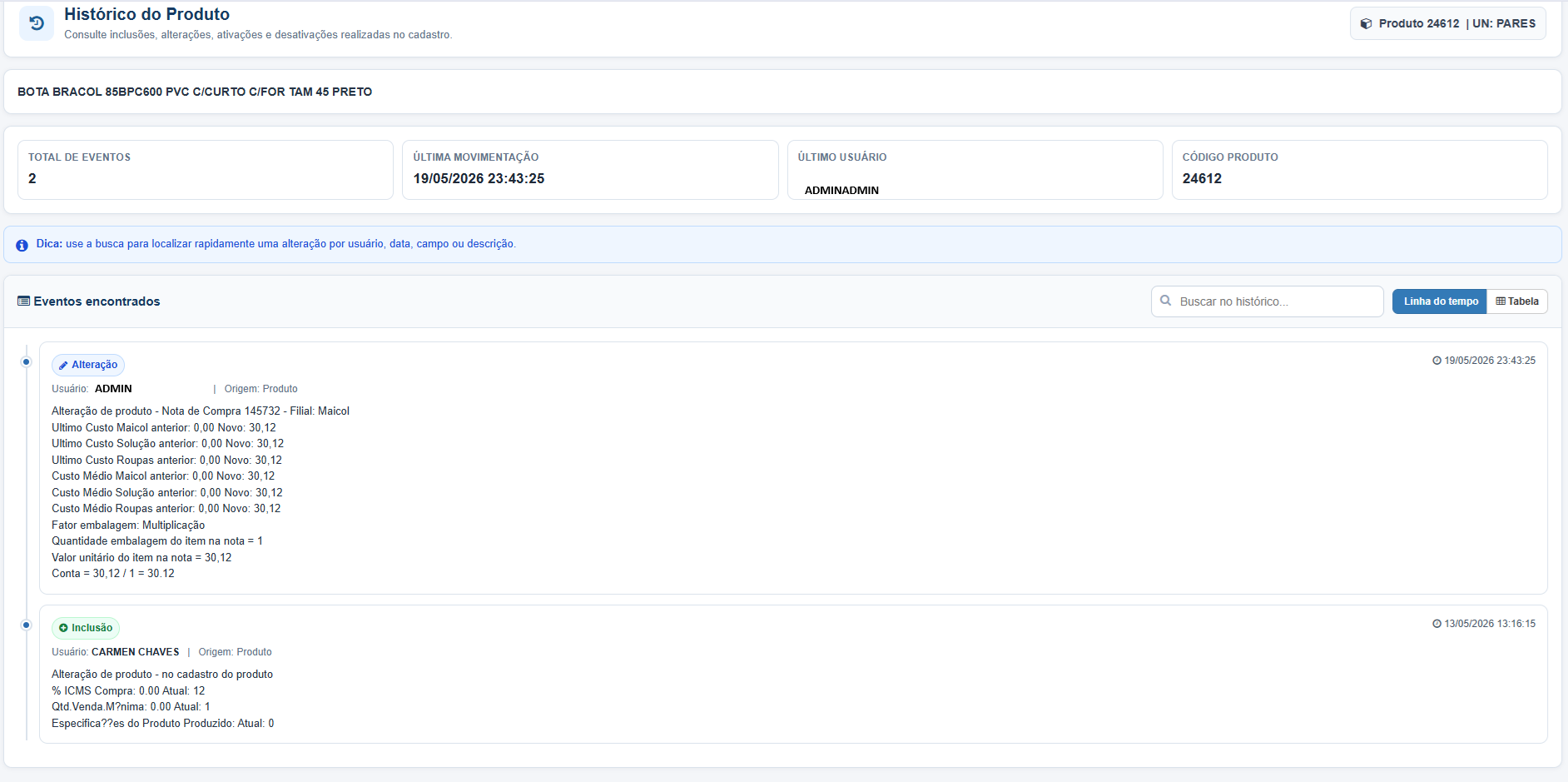Click the plus icon in Inclusão badge
This screenshot has height=782, width=1568.
63,628
